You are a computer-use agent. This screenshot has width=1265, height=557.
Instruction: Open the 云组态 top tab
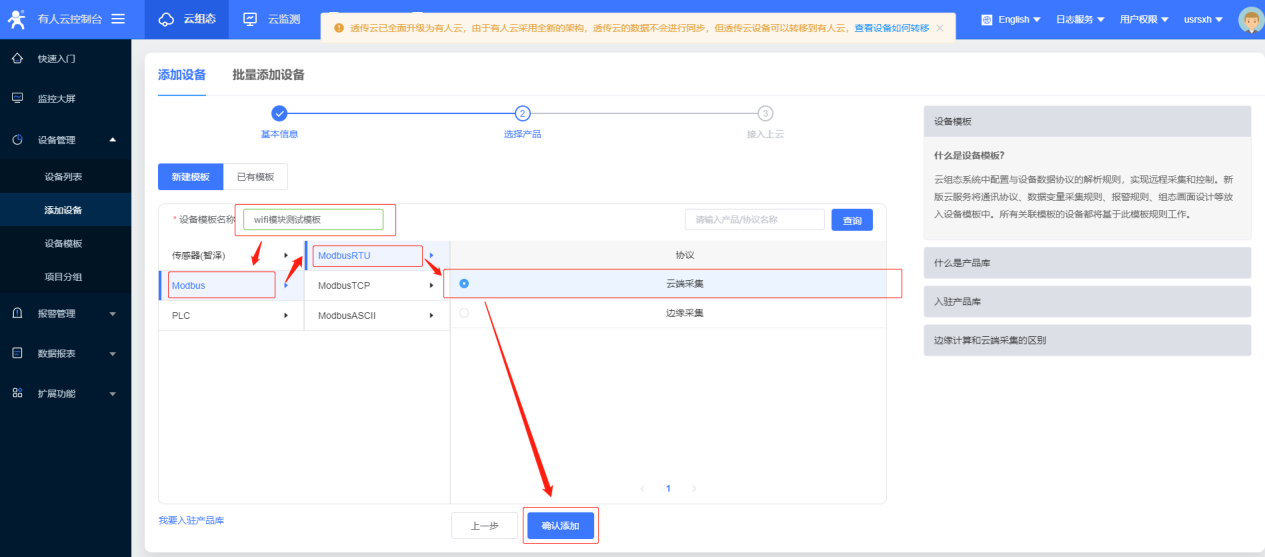tap(187, 19)
